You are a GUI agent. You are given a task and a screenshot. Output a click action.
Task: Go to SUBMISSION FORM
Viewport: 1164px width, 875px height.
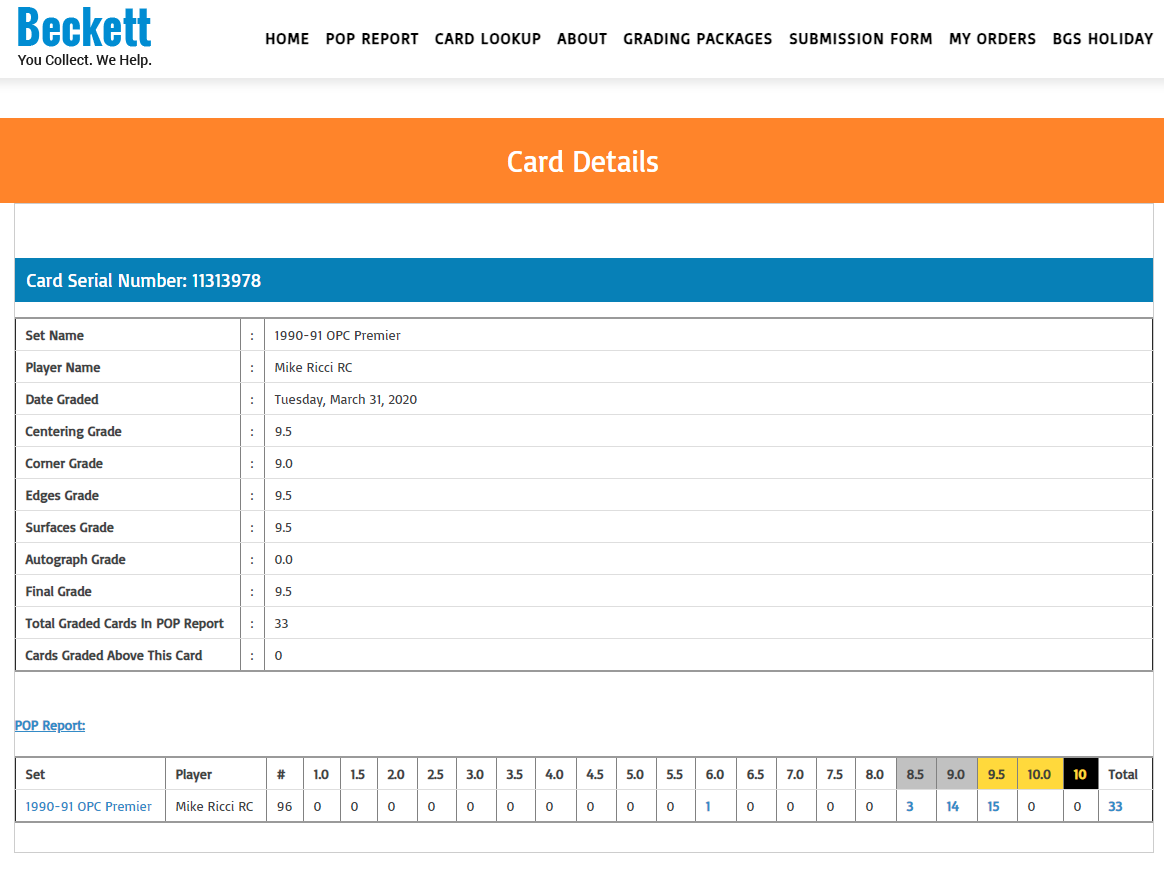tap(860, 39)
